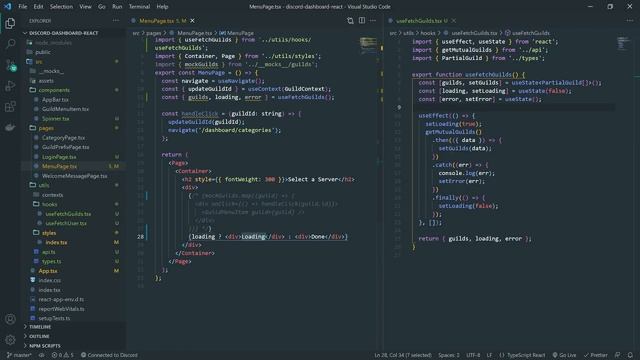Viewport: 640px width, 360px height.
Task: Open LoginPage.tsx in explorer
Action: tap(59, 157)
